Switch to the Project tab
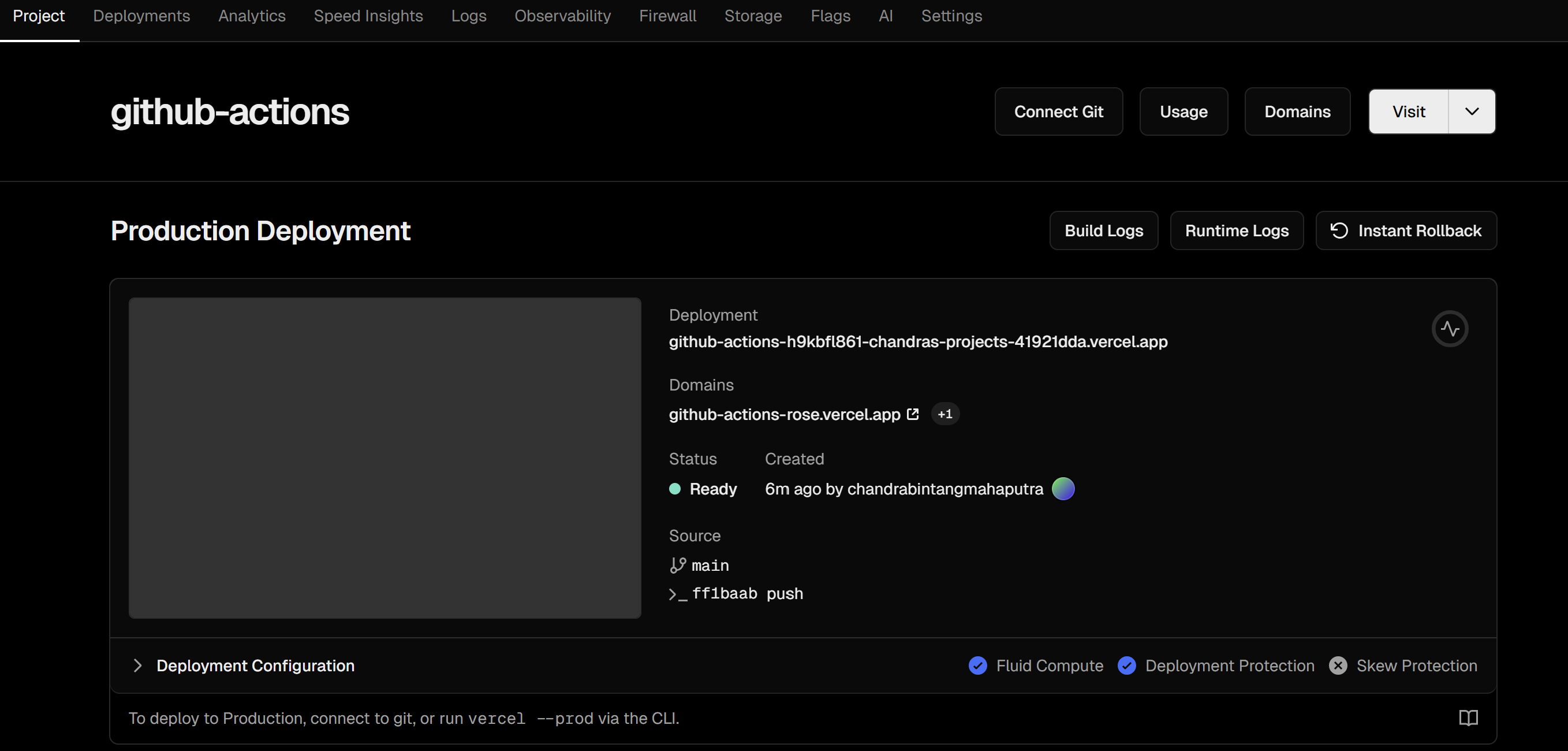1568x751 pixels. [39, 16]
